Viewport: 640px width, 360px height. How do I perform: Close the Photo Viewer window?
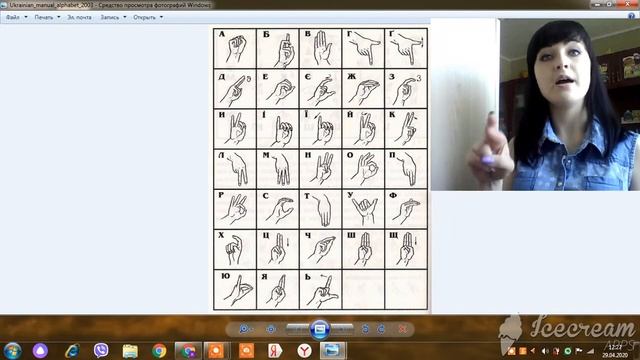coord(628,4)
